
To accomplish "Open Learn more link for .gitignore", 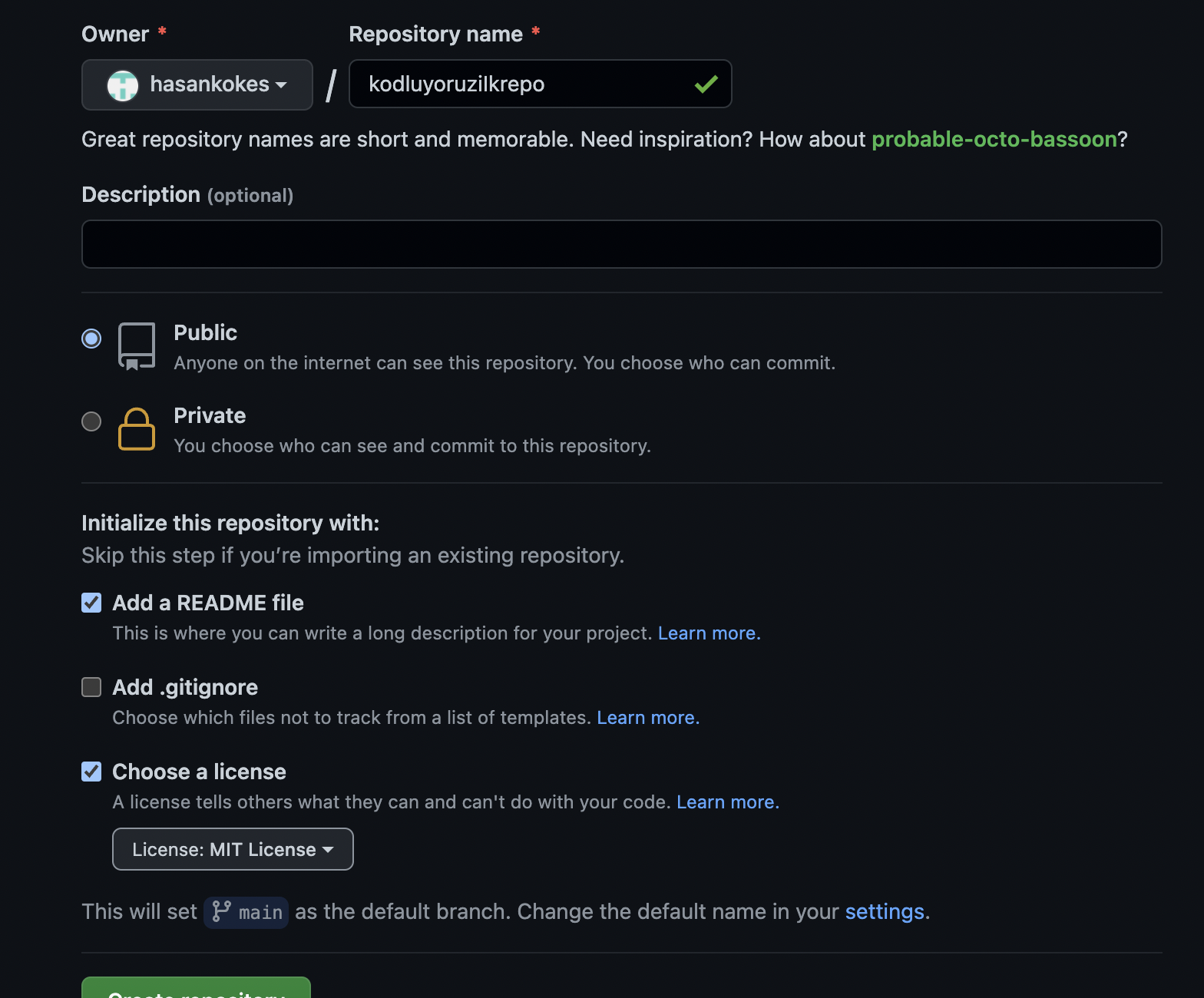I will click(x=648, y=718).
